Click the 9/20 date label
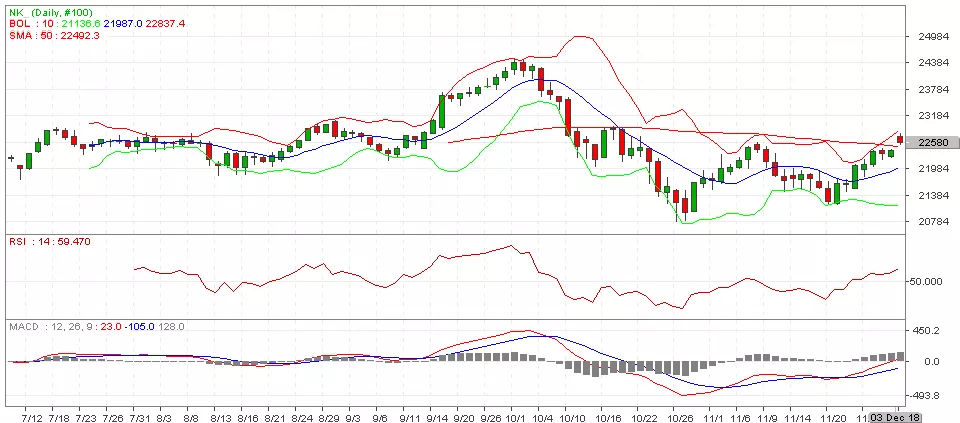960x423 pixels. (465, 417)
